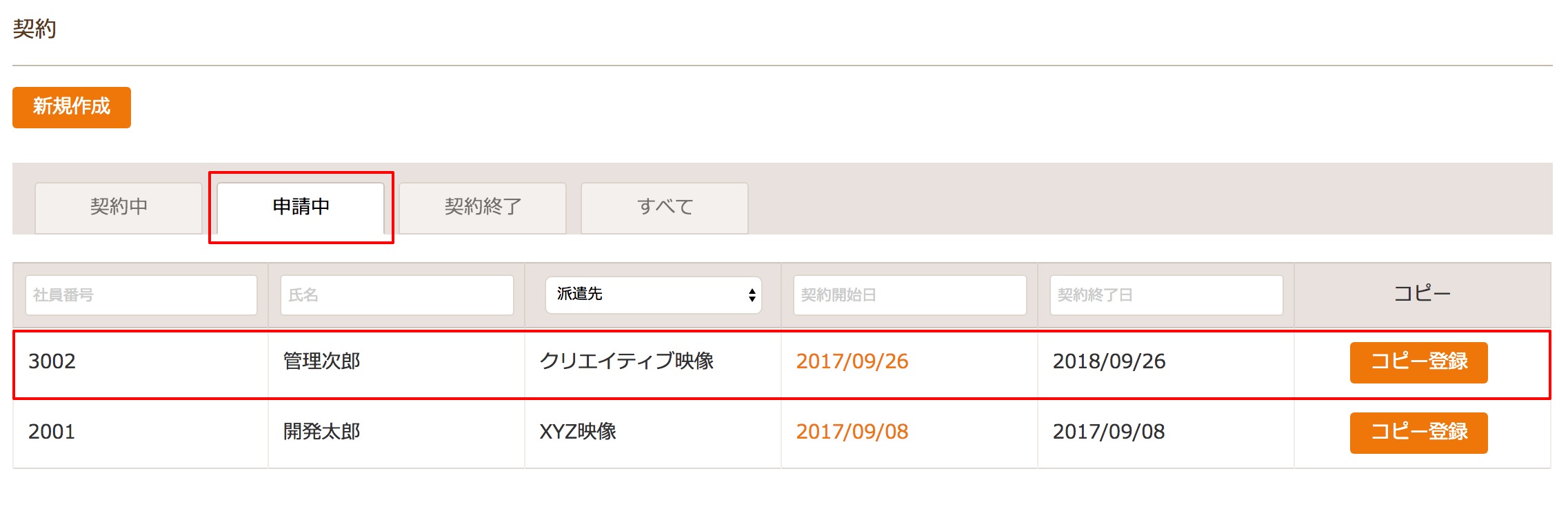This screenshot has width=1568, height=509.
Task: Click the 派遣先 dropdown arrow icon
Action: (752, 295)
